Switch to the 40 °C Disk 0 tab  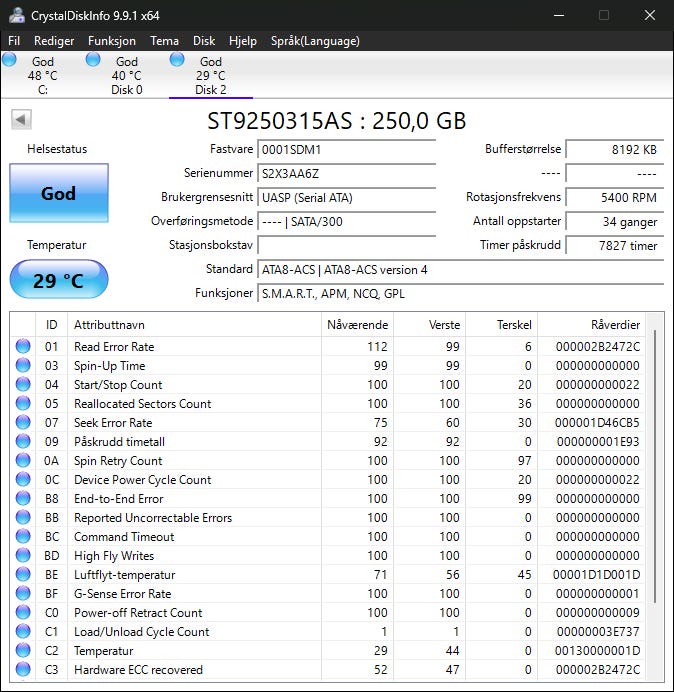[x=127, y=75]
